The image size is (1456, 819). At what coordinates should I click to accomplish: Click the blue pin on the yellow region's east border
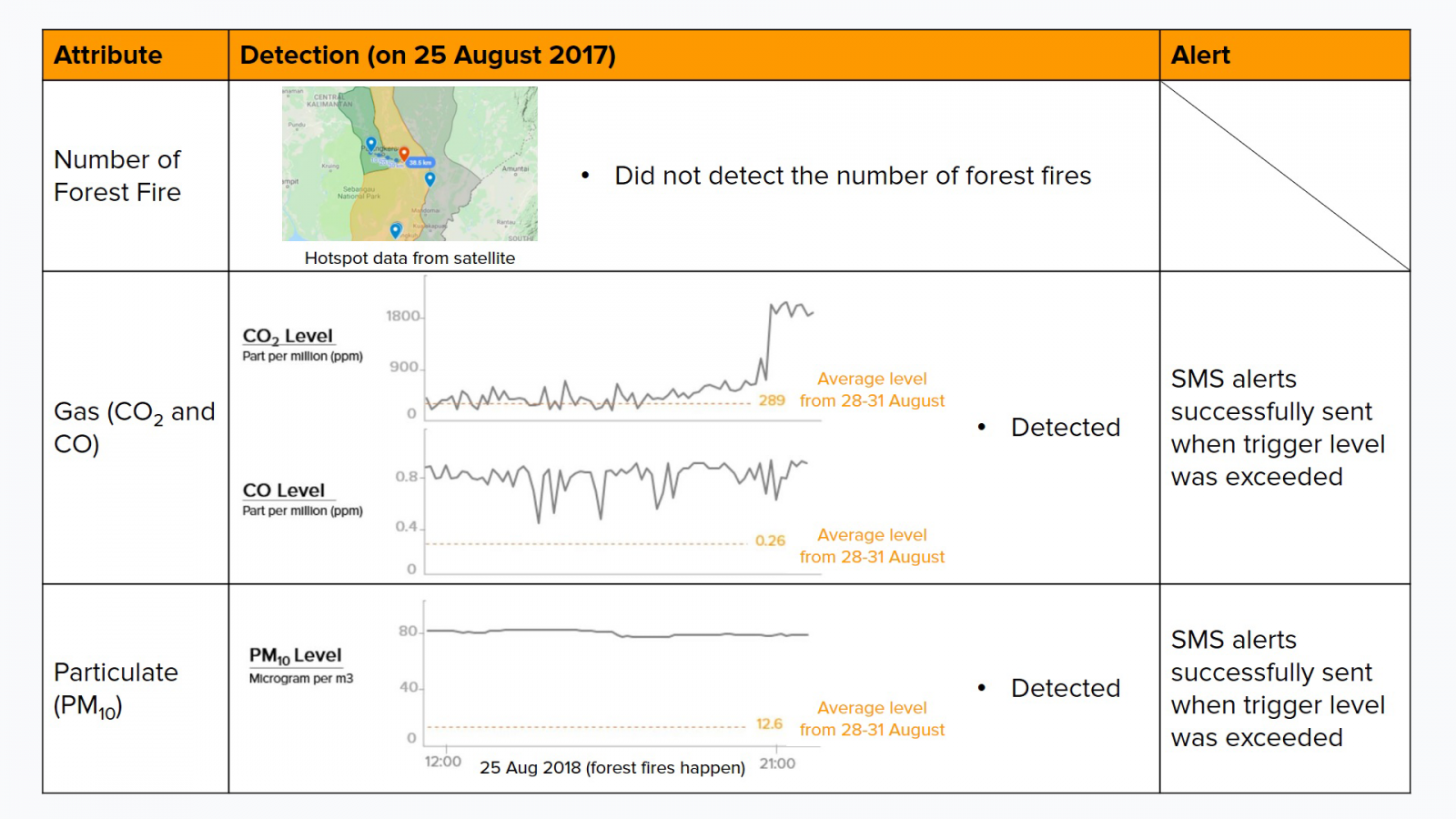coord(430,178)
